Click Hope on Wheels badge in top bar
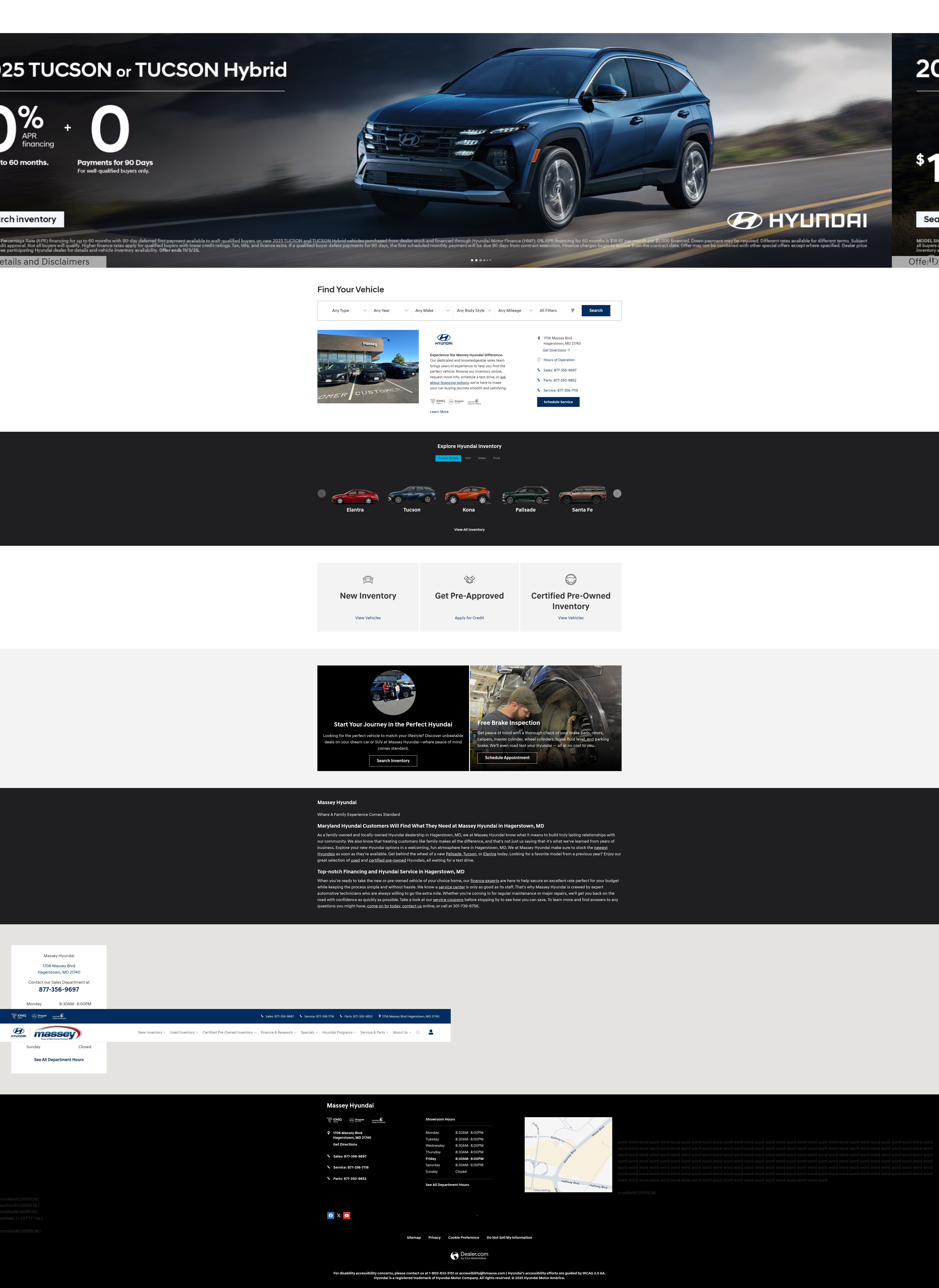 pyautogui.click(x=60, y=1017)
